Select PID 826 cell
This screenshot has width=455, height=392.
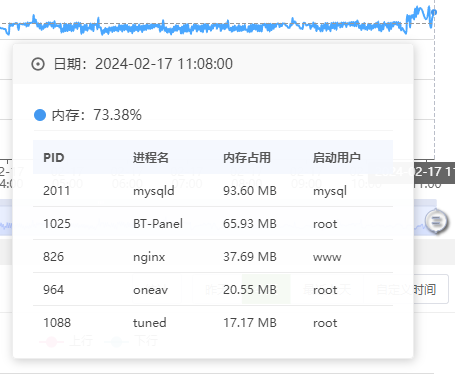point(53,257)
